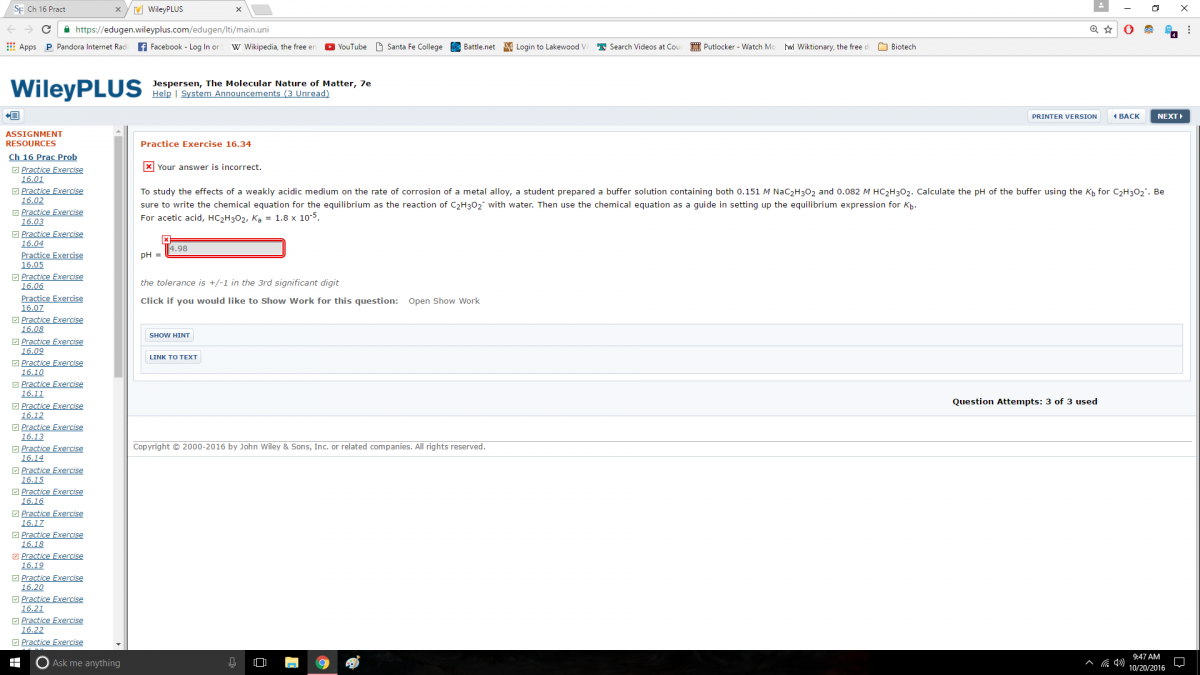1200x675 pixels.
Task: Click the SHOW HINT button
Action: click(x=169, y=336)
